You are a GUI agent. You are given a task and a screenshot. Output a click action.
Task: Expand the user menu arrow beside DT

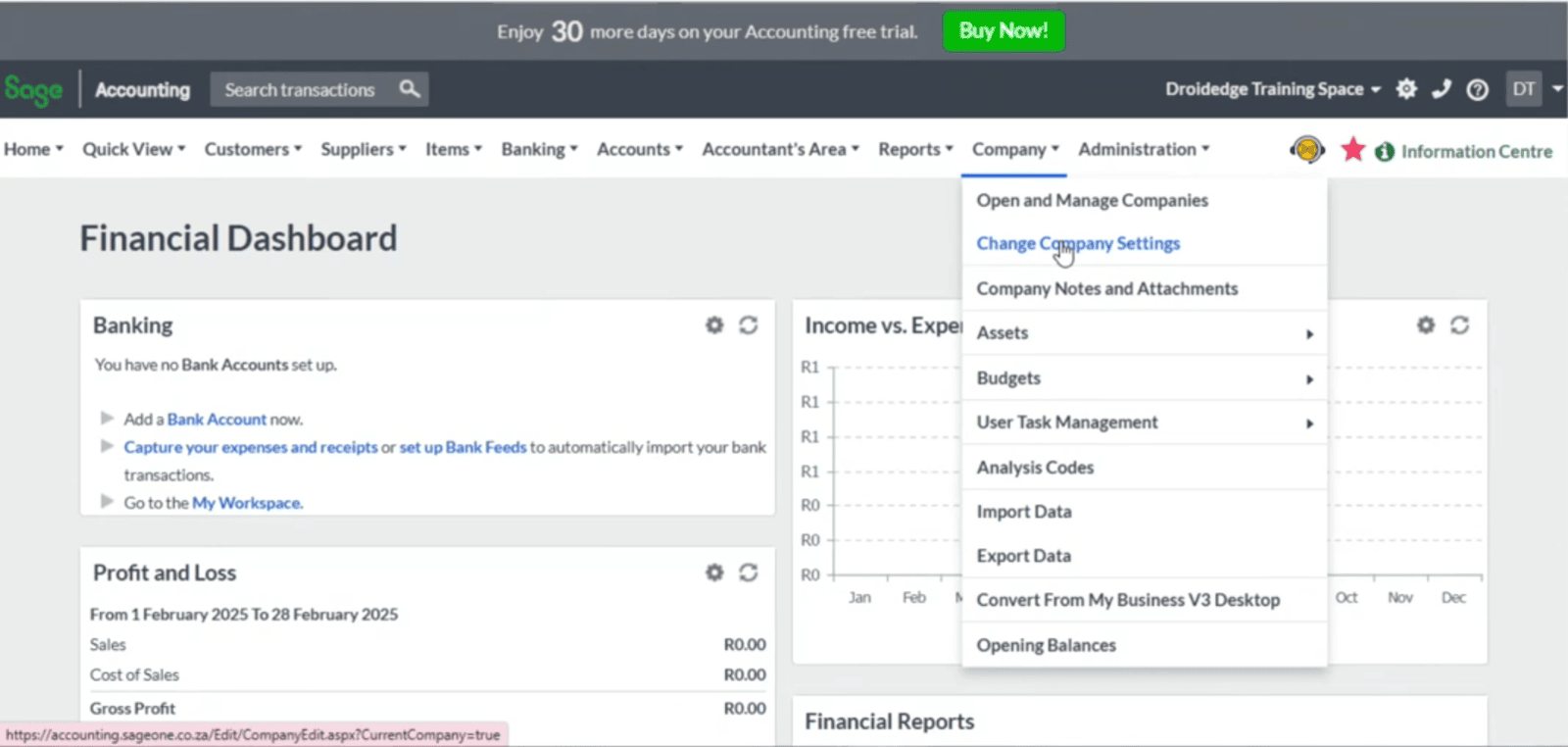coord(1557,88)
